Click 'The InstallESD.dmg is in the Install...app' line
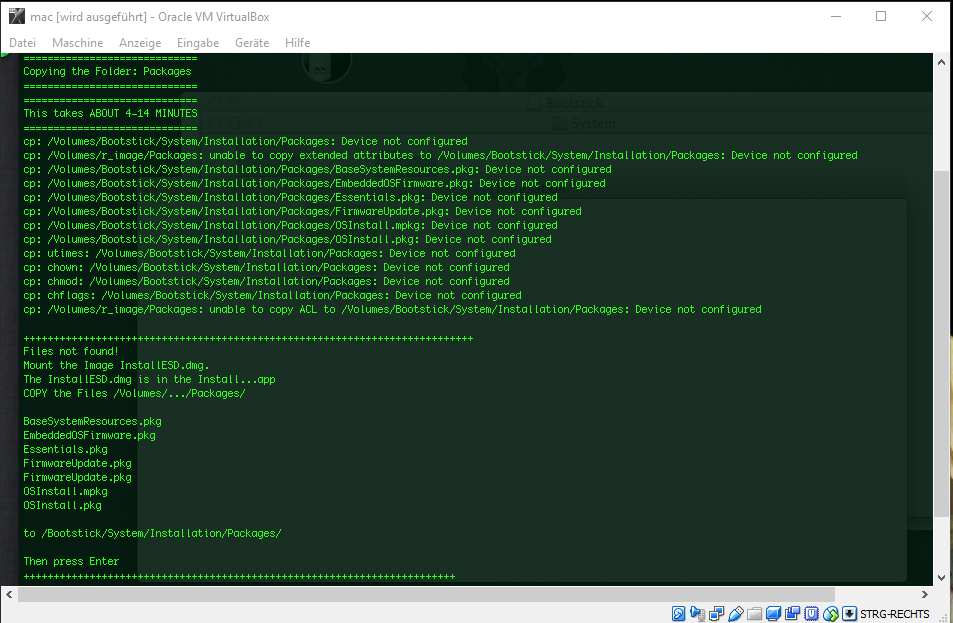Image resolution: width=953 pixels, height=623 pixels. pos(149,379)
